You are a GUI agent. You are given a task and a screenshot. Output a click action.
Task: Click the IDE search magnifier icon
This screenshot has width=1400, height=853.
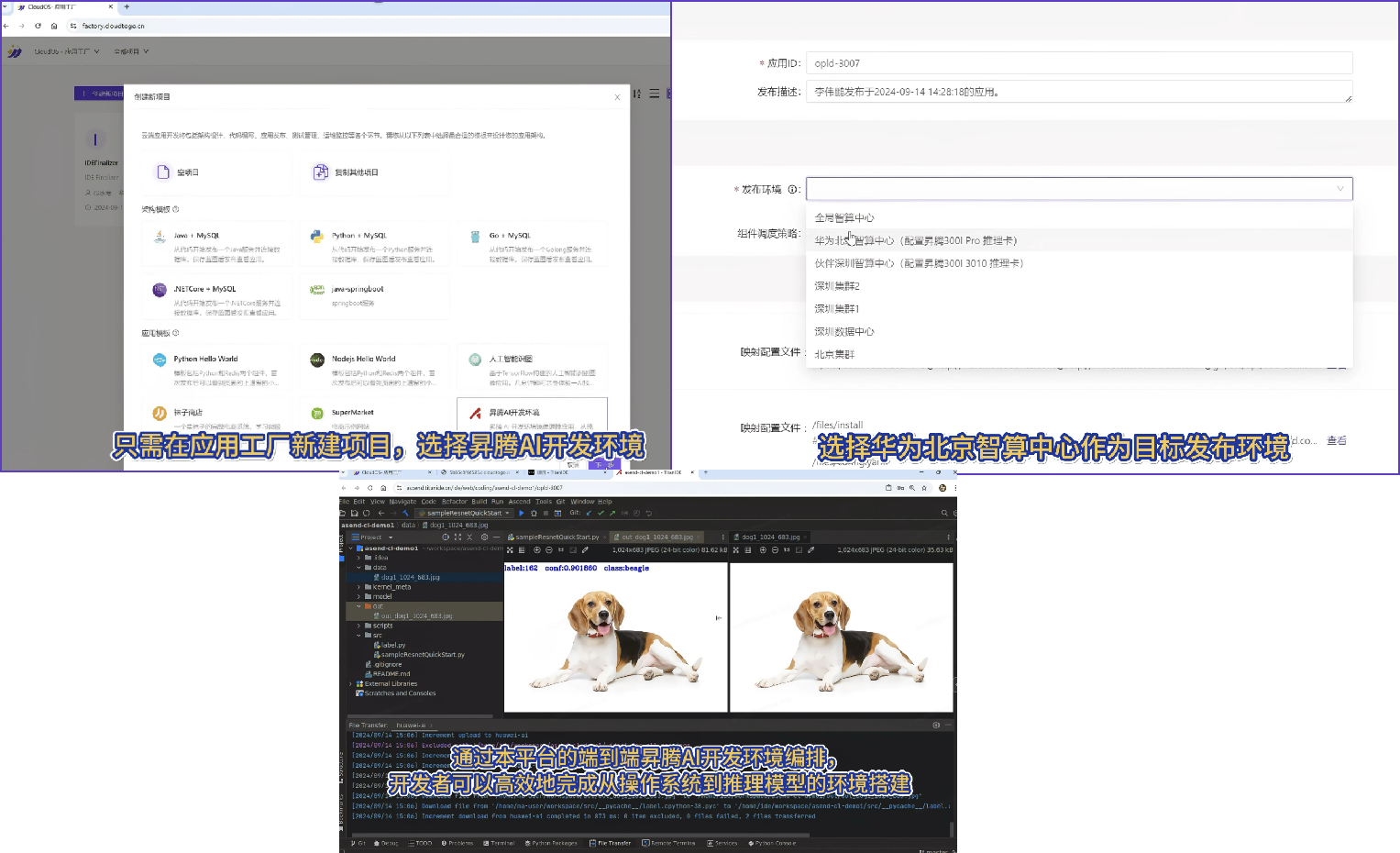coord(944,513)
